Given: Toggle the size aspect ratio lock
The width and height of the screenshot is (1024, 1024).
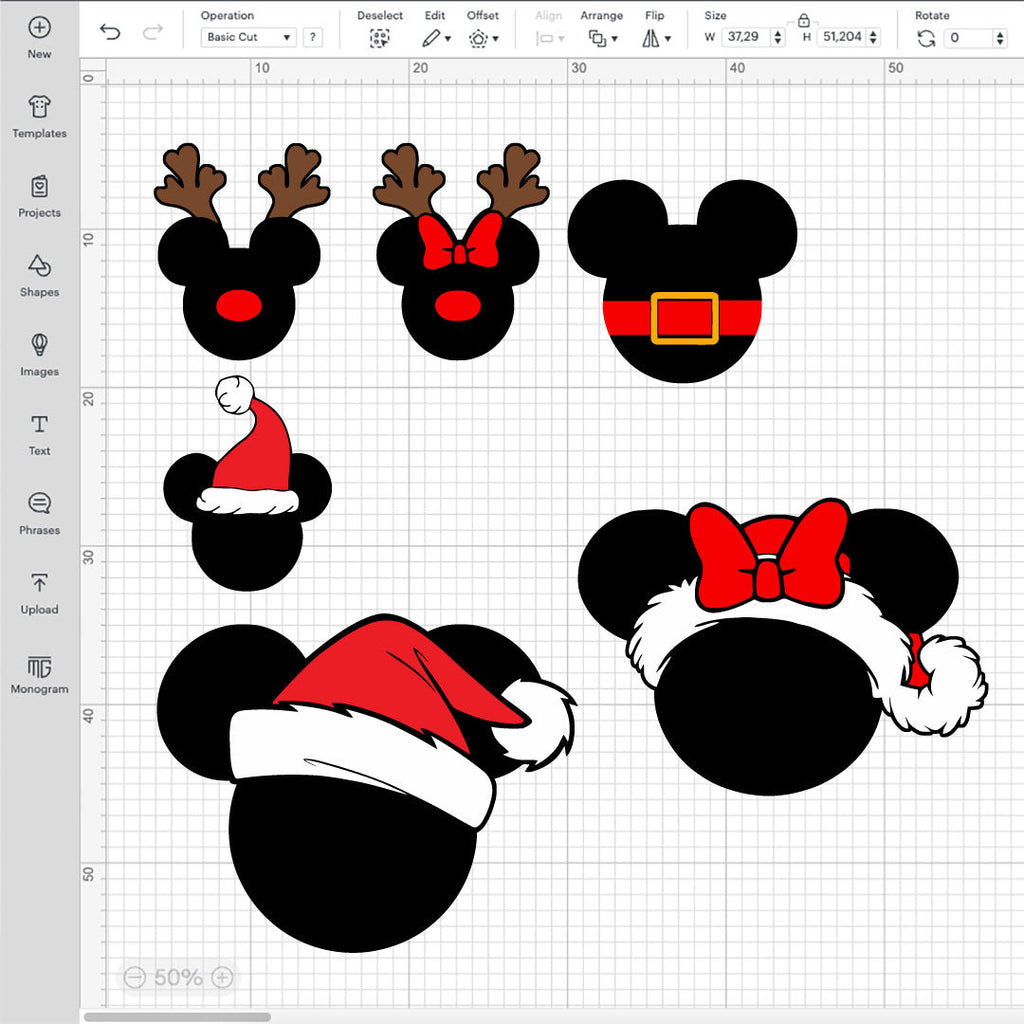Looking at the screenshot, I should click(803, 19).
